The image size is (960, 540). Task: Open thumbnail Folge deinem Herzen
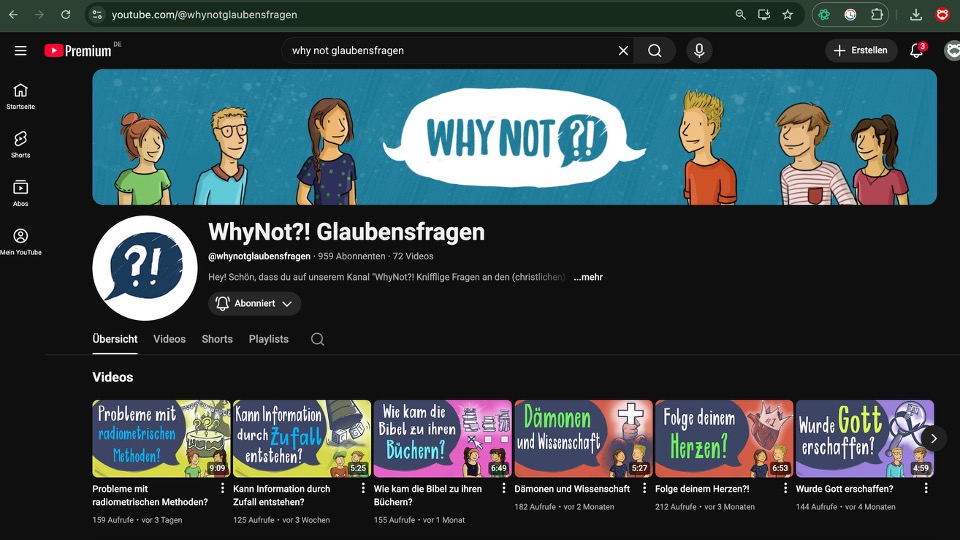[724, 438]
